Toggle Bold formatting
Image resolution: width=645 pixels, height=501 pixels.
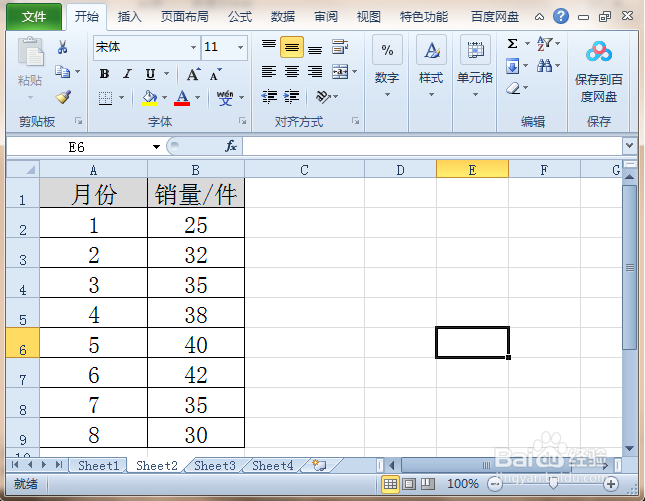click(x=104, y=74)
